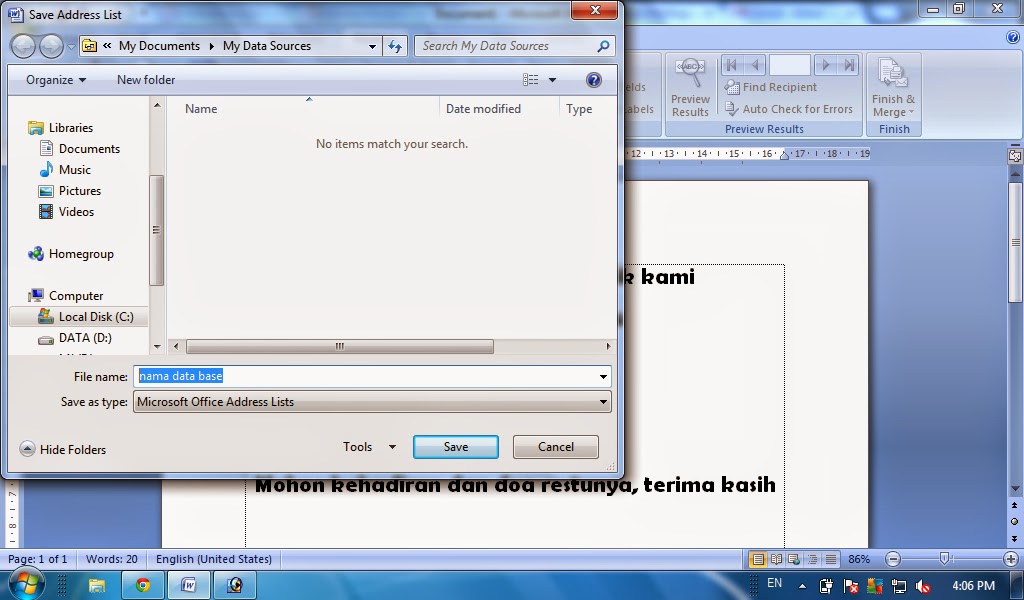Open the Save as type dropdown
Image resolution: width=1024 pixels, height=600 pixels.
(x=603, y=401)
